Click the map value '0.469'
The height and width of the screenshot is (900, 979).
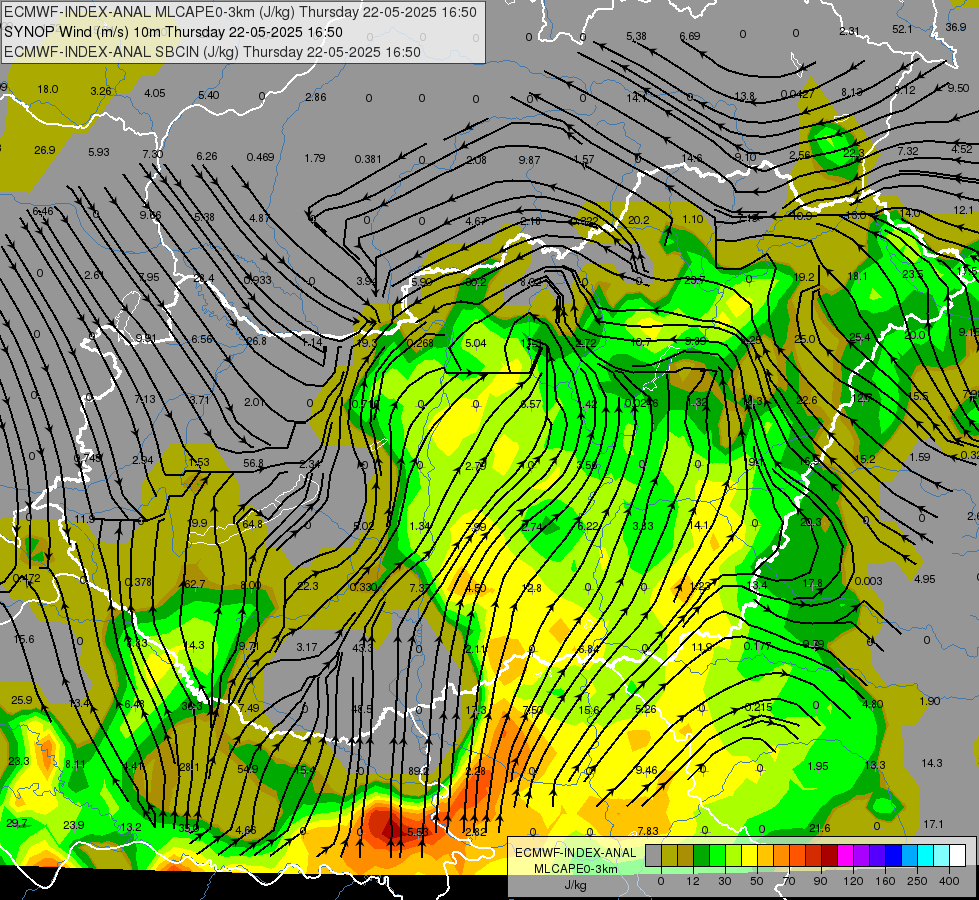[260, 157]
